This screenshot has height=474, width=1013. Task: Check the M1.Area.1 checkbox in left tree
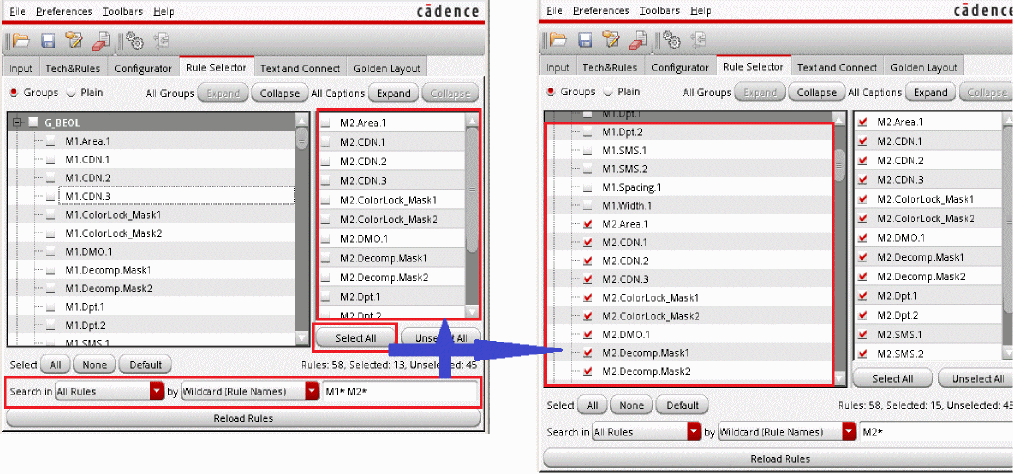click(x=51, y=141)
